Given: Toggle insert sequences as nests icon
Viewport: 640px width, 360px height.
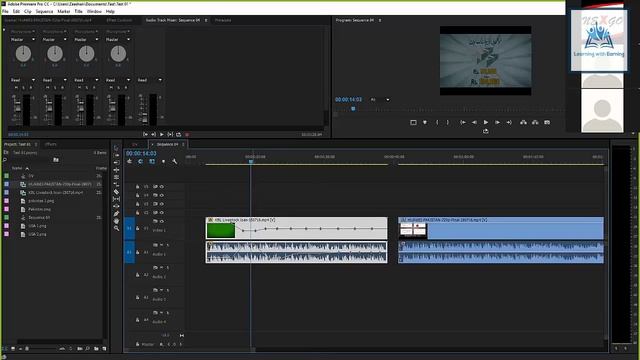Looking at the screenshot, I should click(129, 162).
